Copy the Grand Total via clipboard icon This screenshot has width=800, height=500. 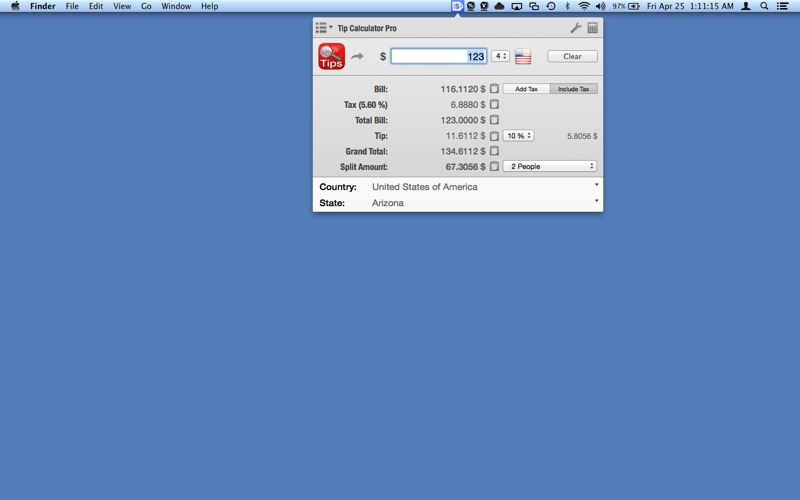click(x=494, y=151)
